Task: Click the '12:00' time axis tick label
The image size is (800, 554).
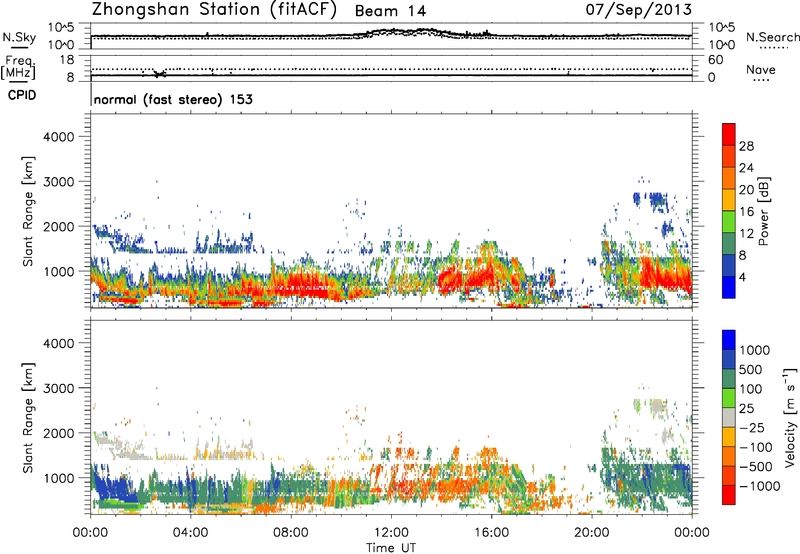Action: point(391,533)
